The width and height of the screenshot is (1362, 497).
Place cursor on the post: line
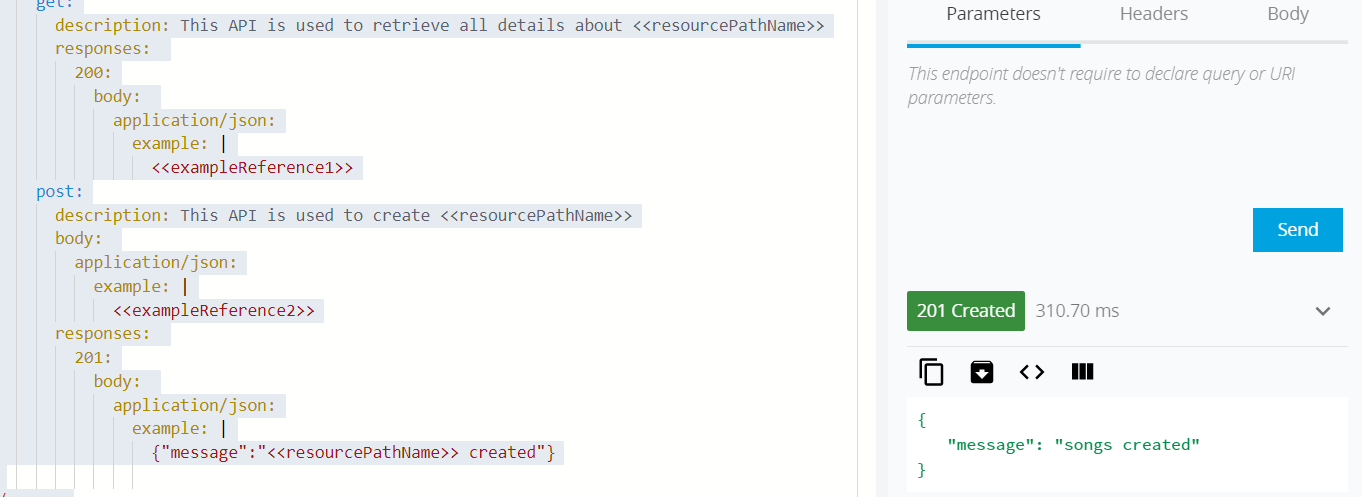[60, 191]
